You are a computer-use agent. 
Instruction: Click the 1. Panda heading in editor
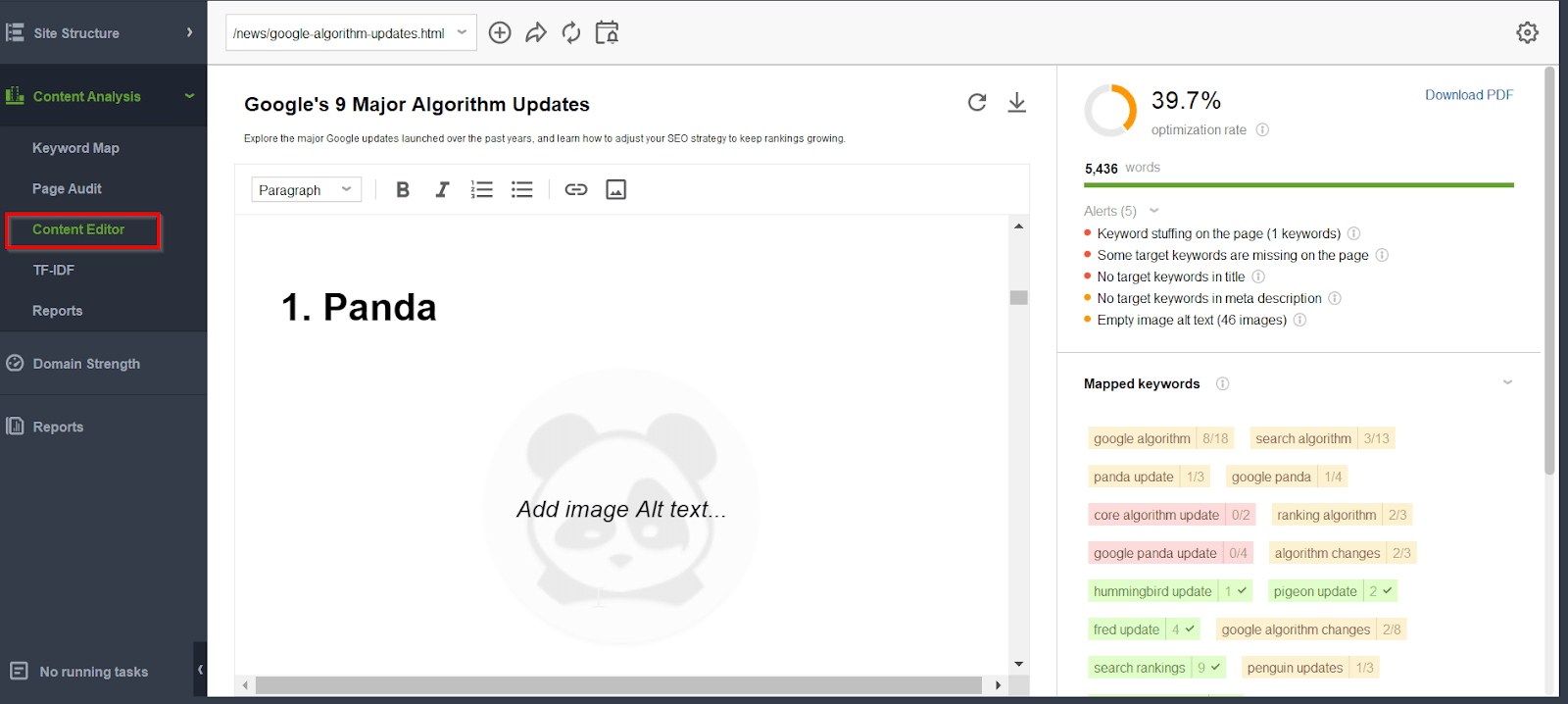[359, 308]
